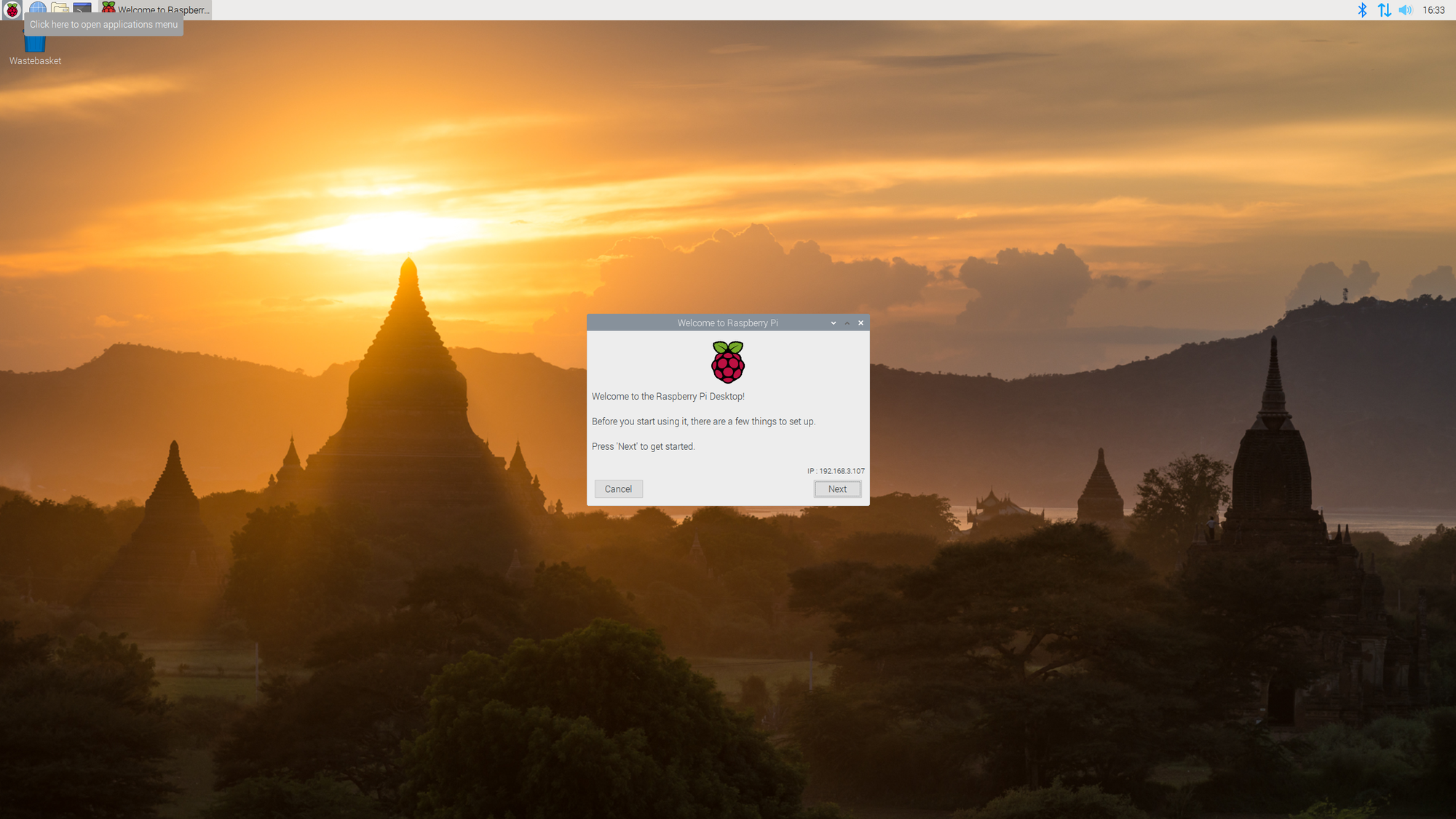This screenshot has height=819, width=1456.
Task: Click the Wastebasket desktop icon
Action: [x=35, y=45]
